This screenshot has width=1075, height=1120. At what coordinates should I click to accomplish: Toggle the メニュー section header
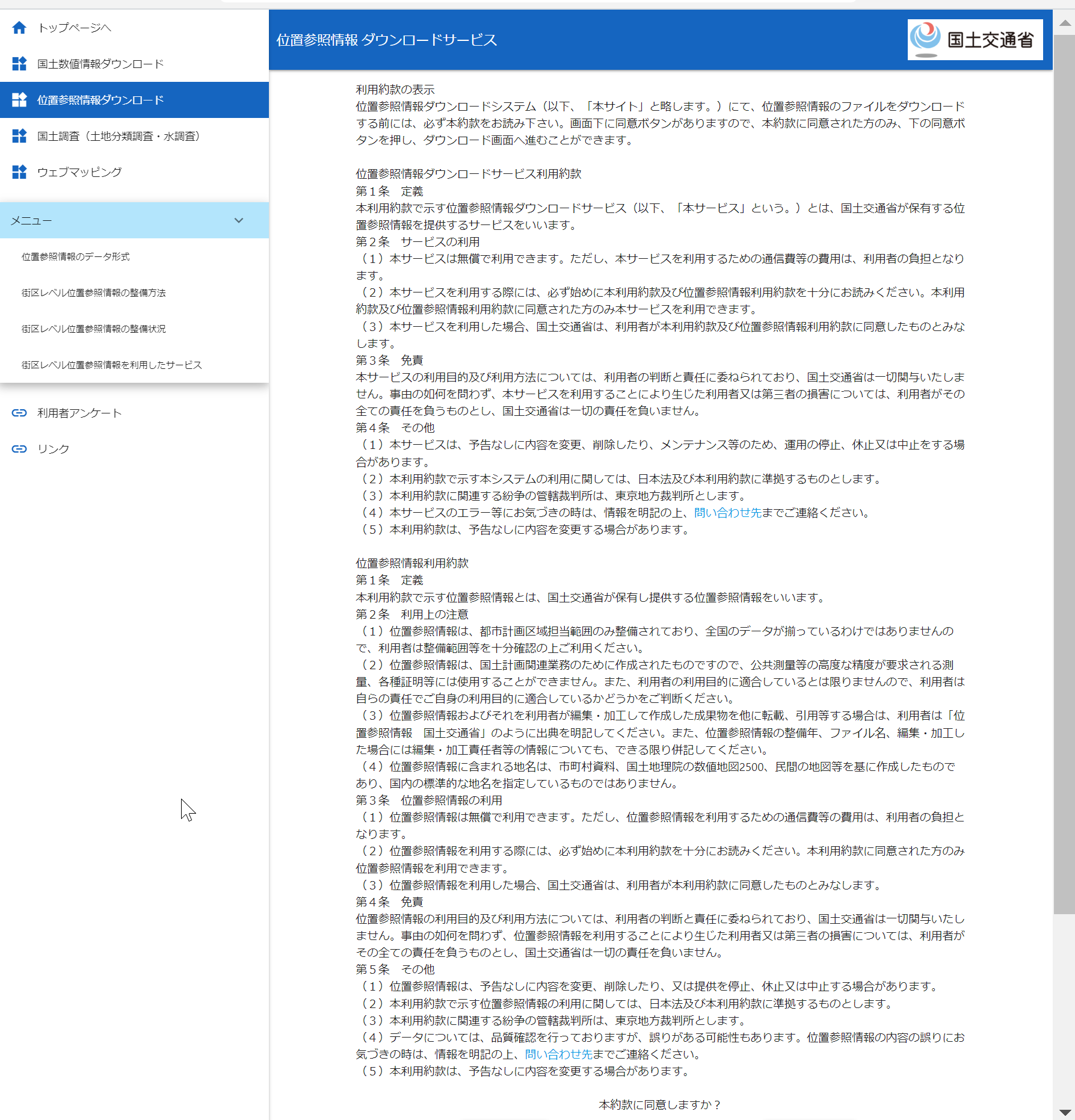[120, 220]
